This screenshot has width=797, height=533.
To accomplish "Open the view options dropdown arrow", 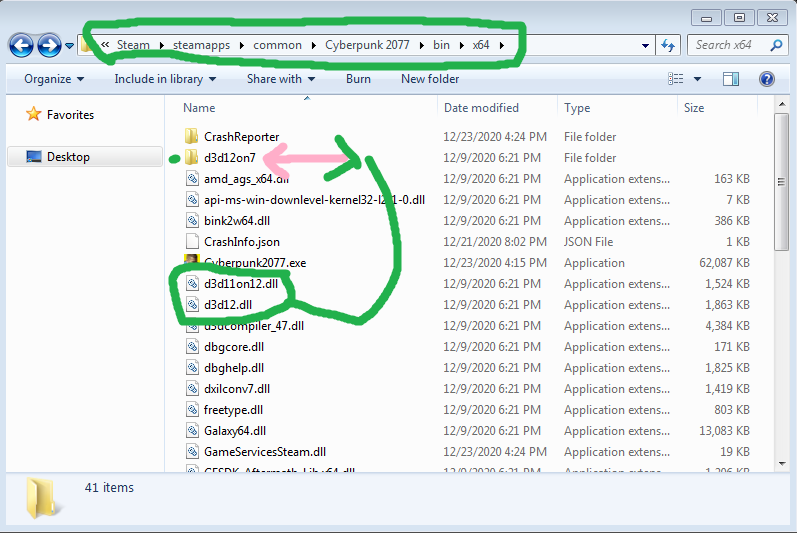I will [697, 79].
